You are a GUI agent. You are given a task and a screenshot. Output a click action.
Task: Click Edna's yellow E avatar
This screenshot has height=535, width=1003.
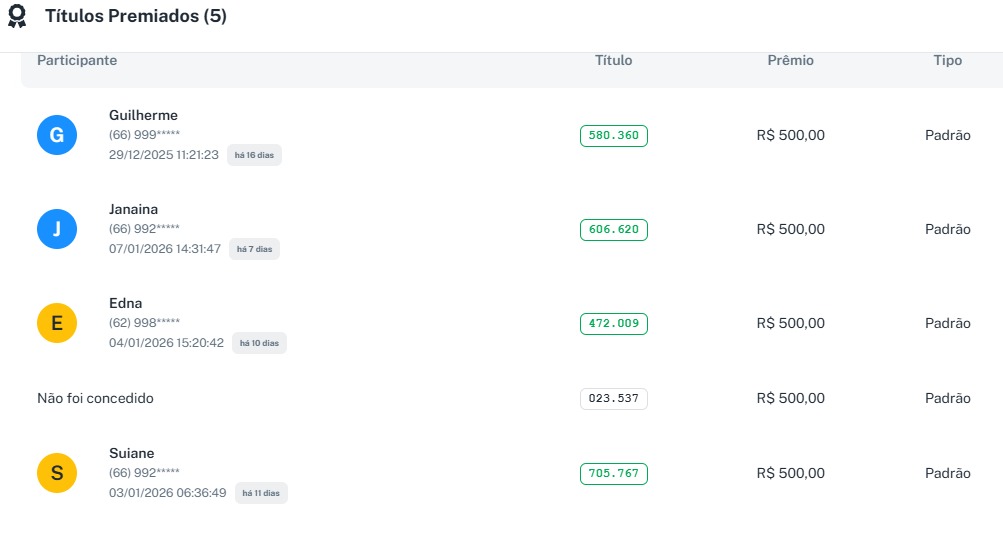click(57, 323)
